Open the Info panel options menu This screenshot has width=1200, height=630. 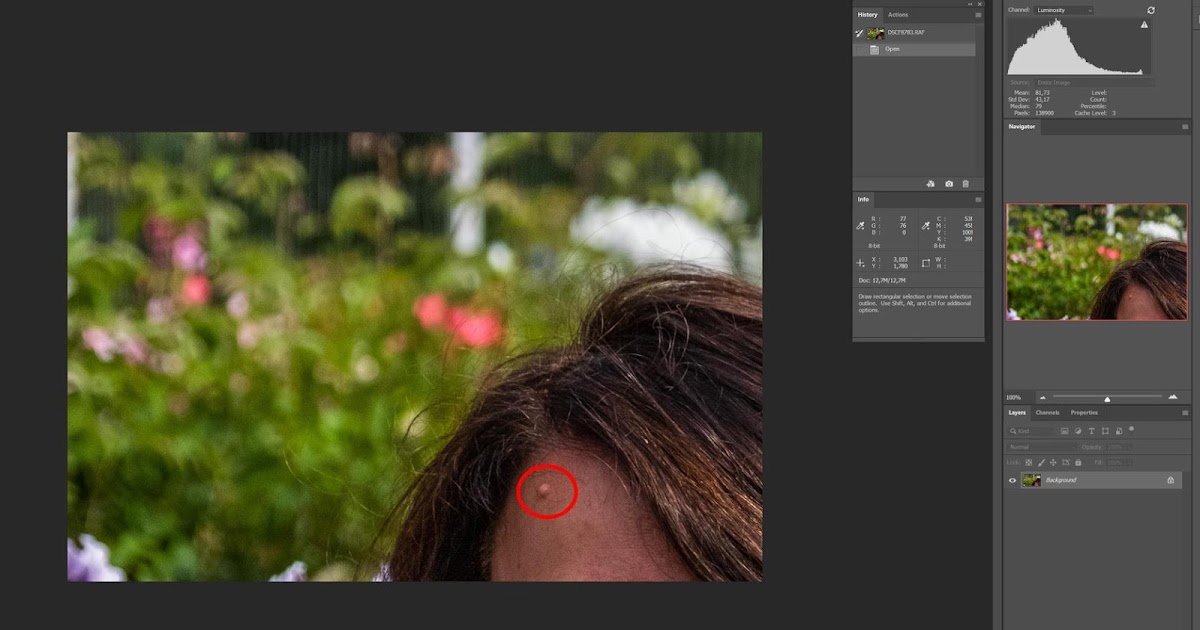[x=978, y=199]
